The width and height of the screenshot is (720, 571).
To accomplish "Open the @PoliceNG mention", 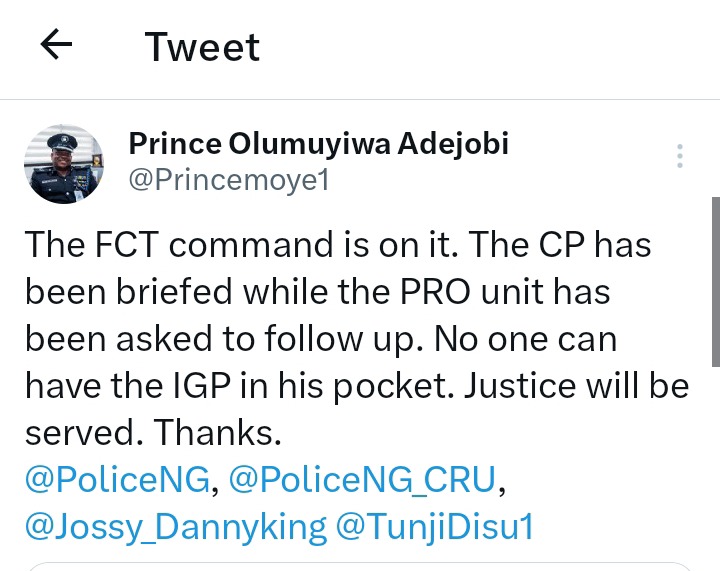I will (x=119, y=481).
